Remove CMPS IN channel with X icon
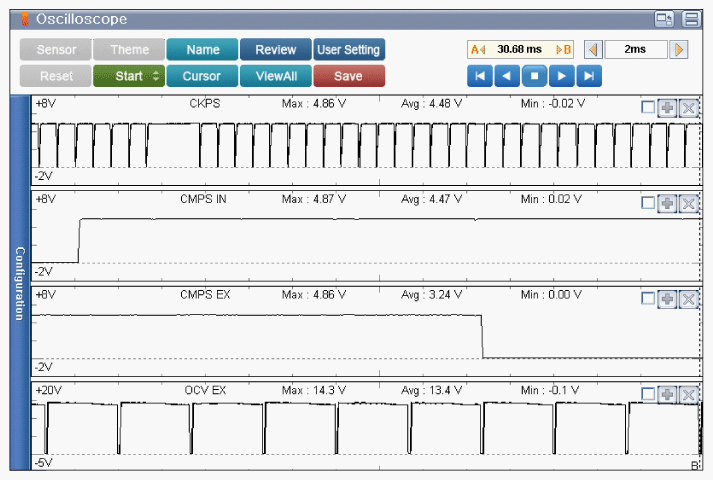713x480 pixels. [x=688, y=203]
